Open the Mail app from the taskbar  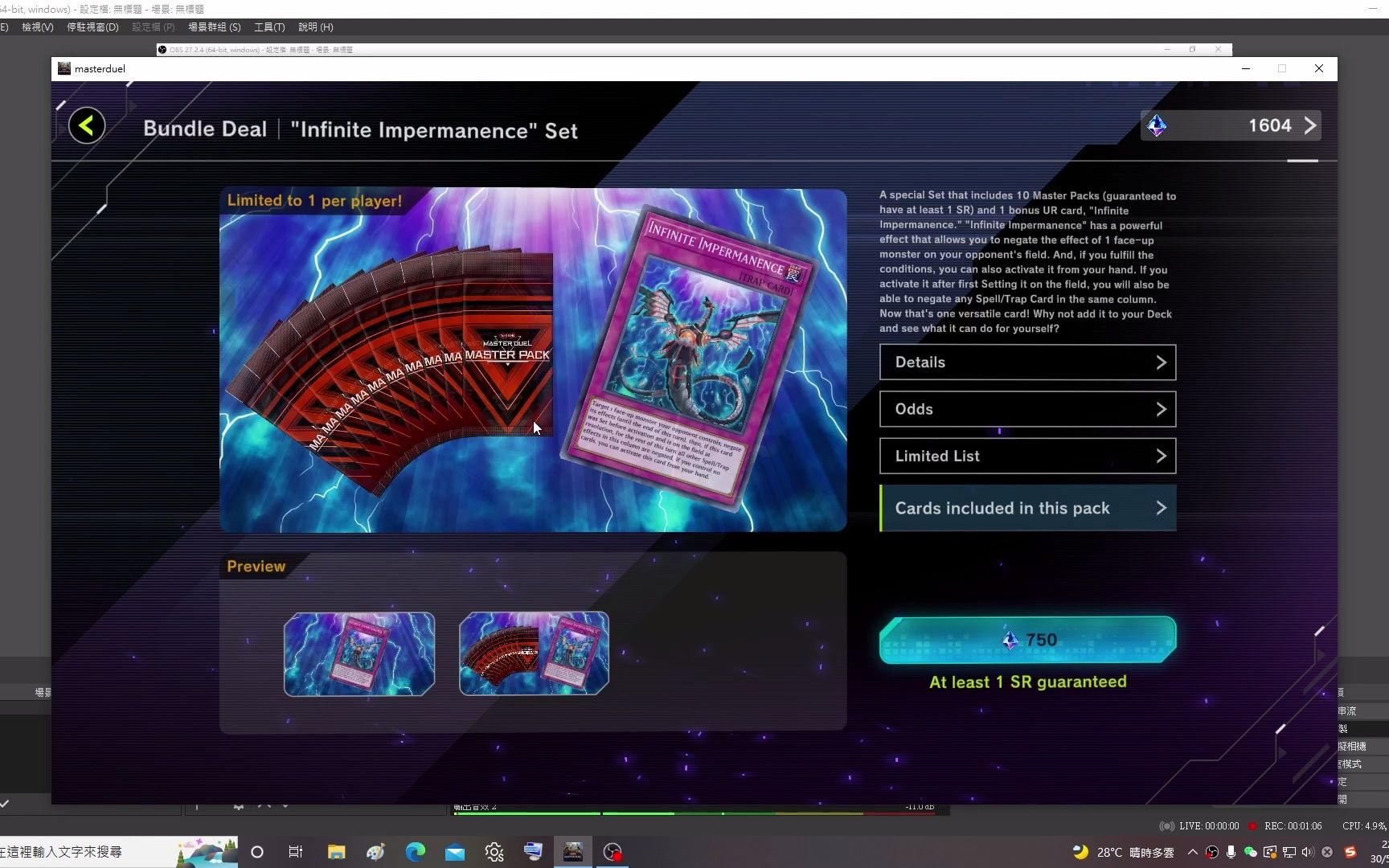click(x=455, y=852)
